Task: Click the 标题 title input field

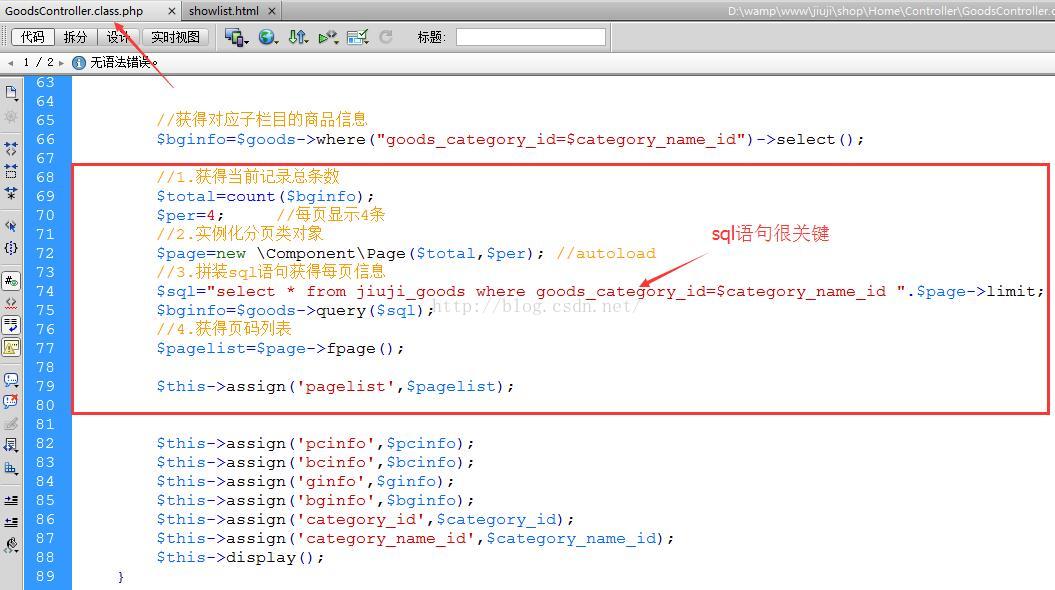Action: tap(531, 37)
